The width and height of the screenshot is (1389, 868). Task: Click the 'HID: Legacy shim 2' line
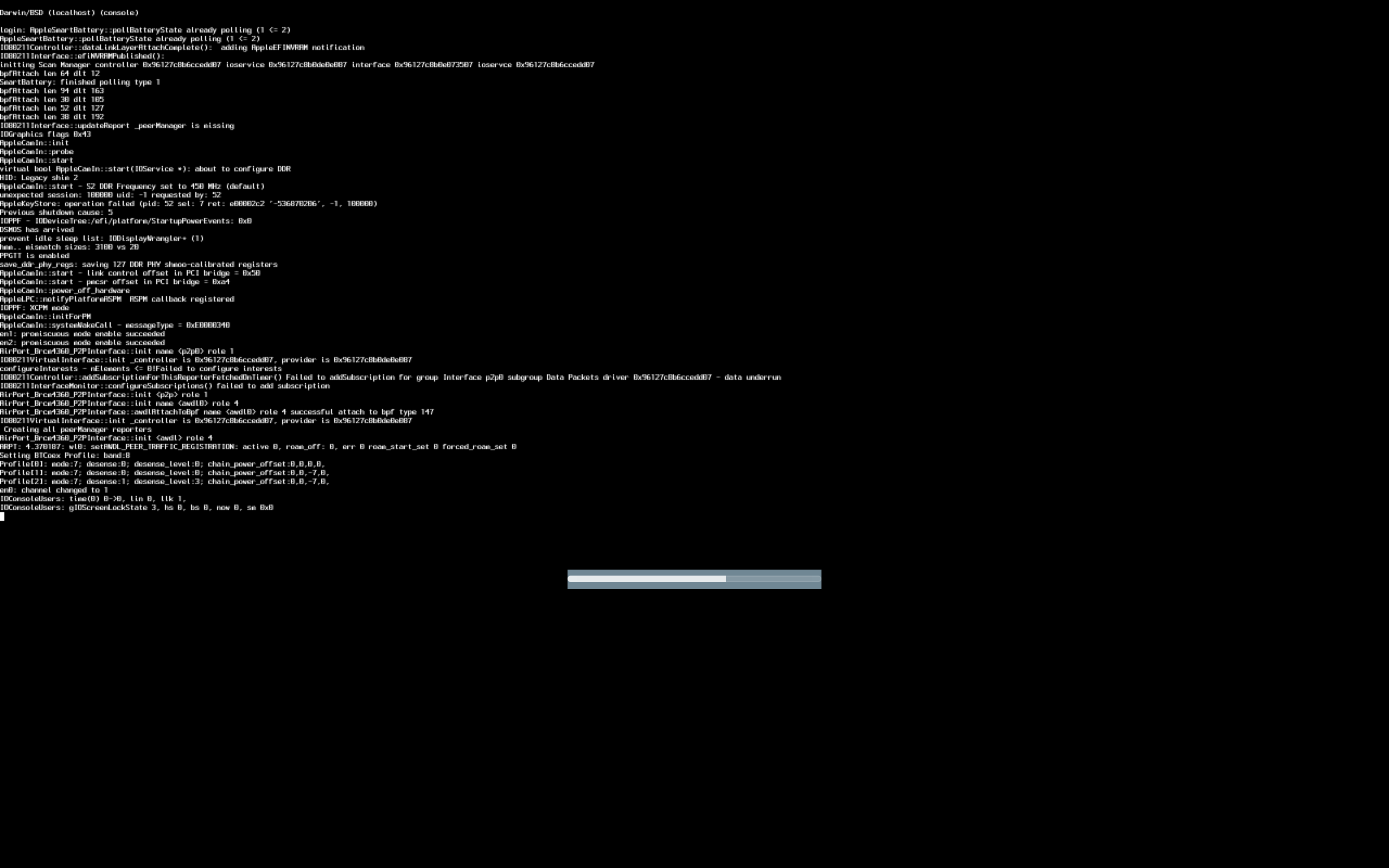(39, 178)
